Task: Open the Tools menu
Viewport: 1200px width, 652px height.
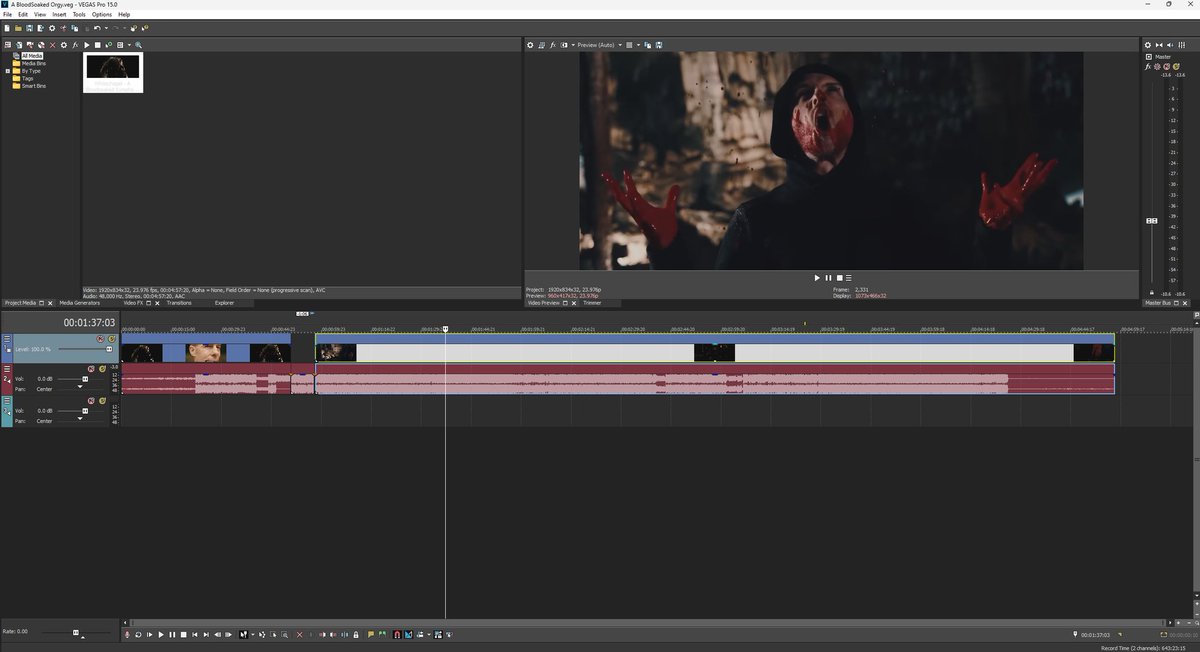Action: tap(78, 14)
